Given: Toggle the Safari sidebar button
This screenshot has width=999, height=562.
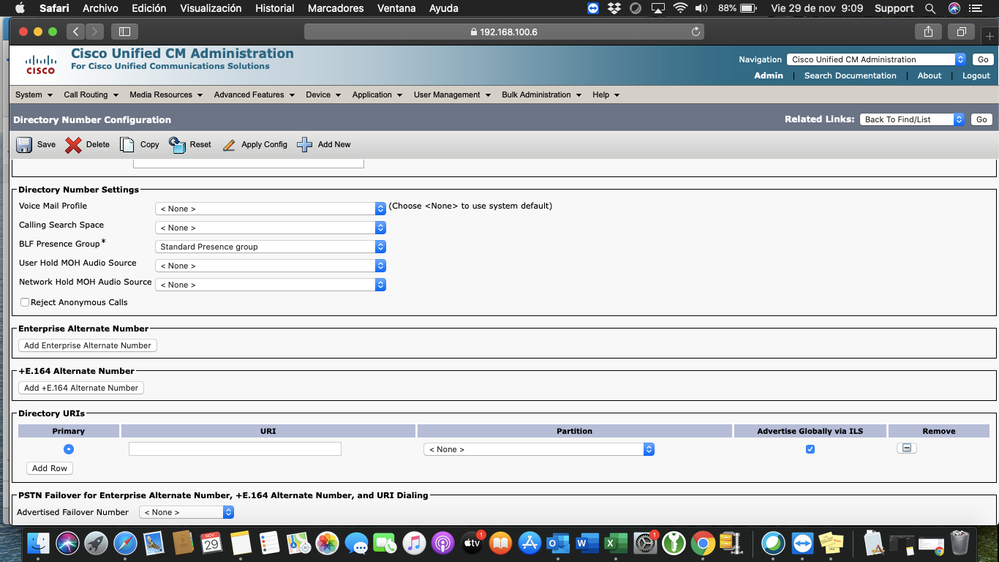Looking at the screenshot, I should coord(125,31).
